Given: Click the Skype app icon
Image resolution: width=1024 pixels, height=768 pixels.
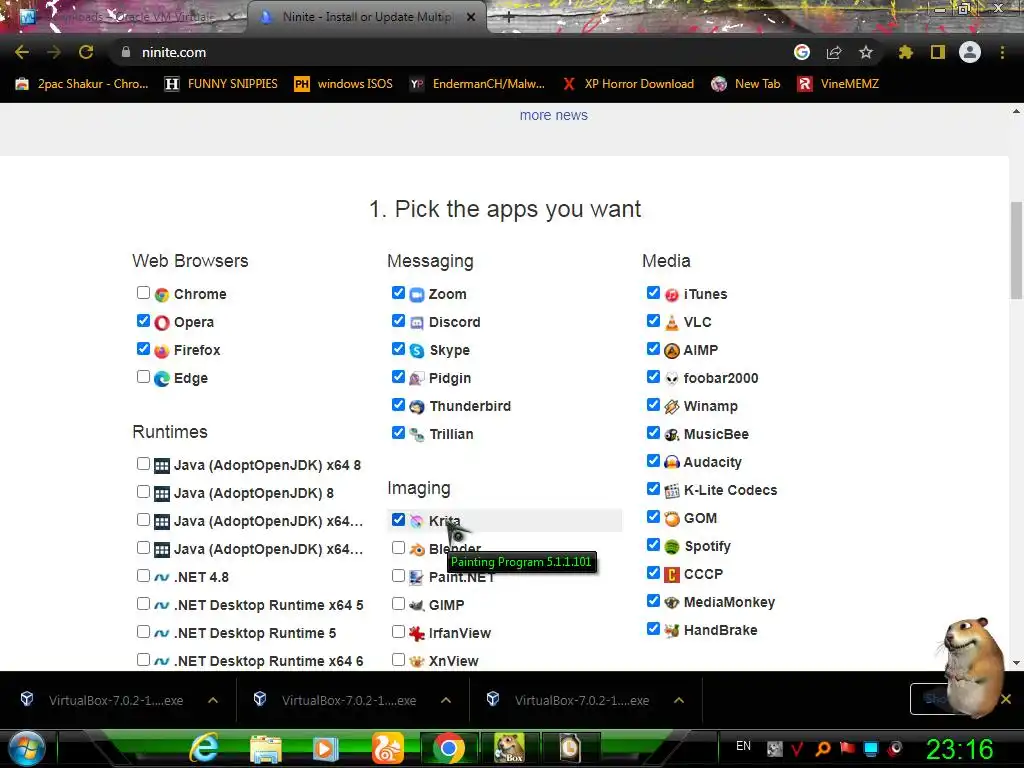Looking at the screenshot, I should 417,351.
